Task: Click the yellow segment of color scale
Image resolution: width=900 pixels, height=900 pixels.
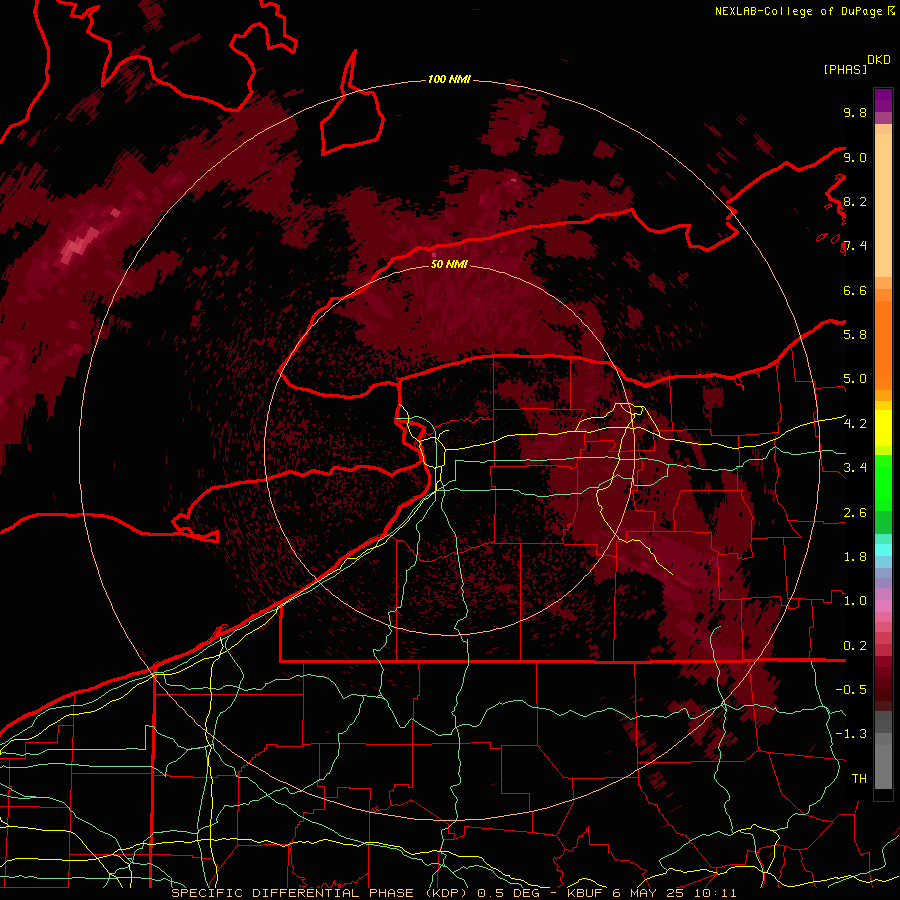Action: pos(883,428)
